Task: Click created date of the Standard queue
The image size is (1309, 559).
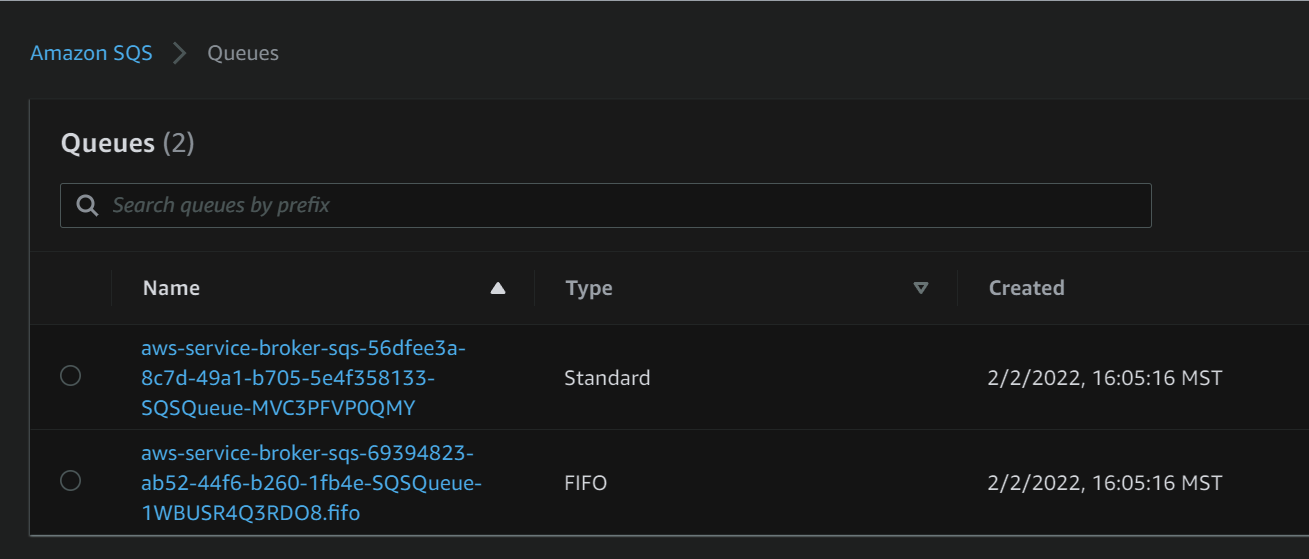Action: 1105,378
